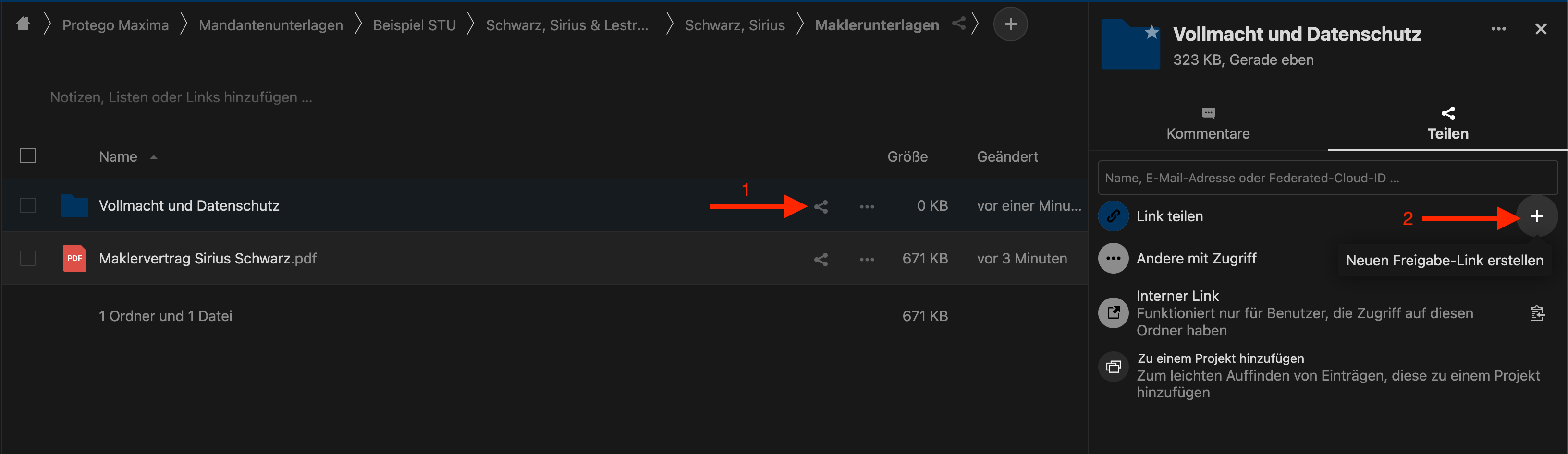1568x454 pixels.
Task: Share the Vollmacht und Datenschutz folder row
Action: click(x=821, y=206)
